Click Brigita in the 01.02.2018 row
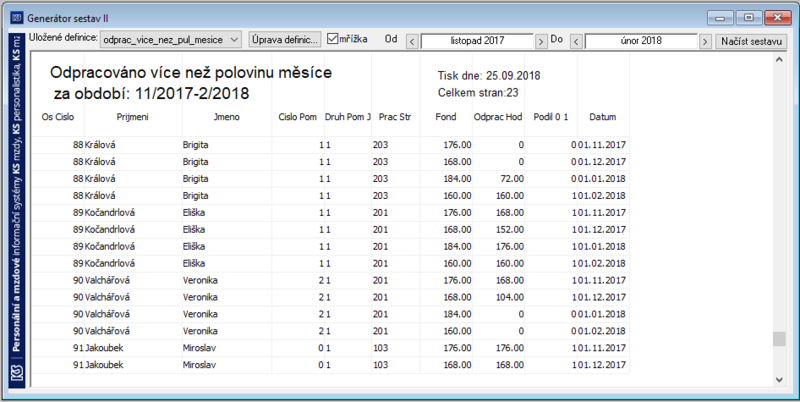Viewport: 800px width, 402px height. click(x=195, y=195)
